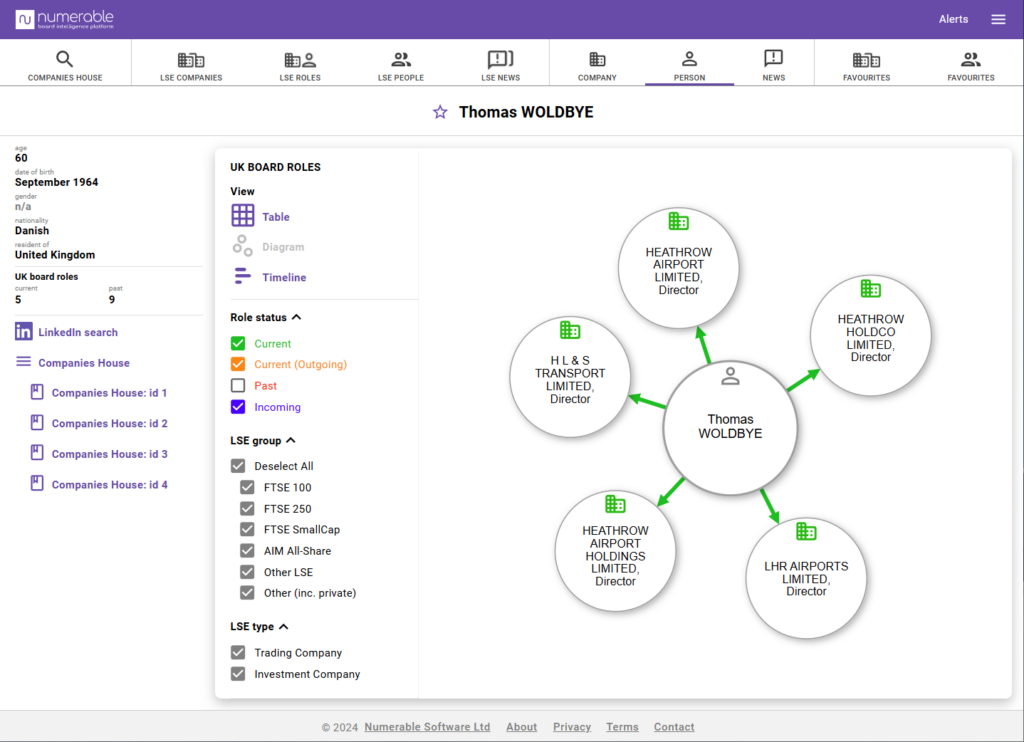The width and height of the screenshot is (1024, 742).
Task: Click the Numerable logo icon
Action: point(24,20)
